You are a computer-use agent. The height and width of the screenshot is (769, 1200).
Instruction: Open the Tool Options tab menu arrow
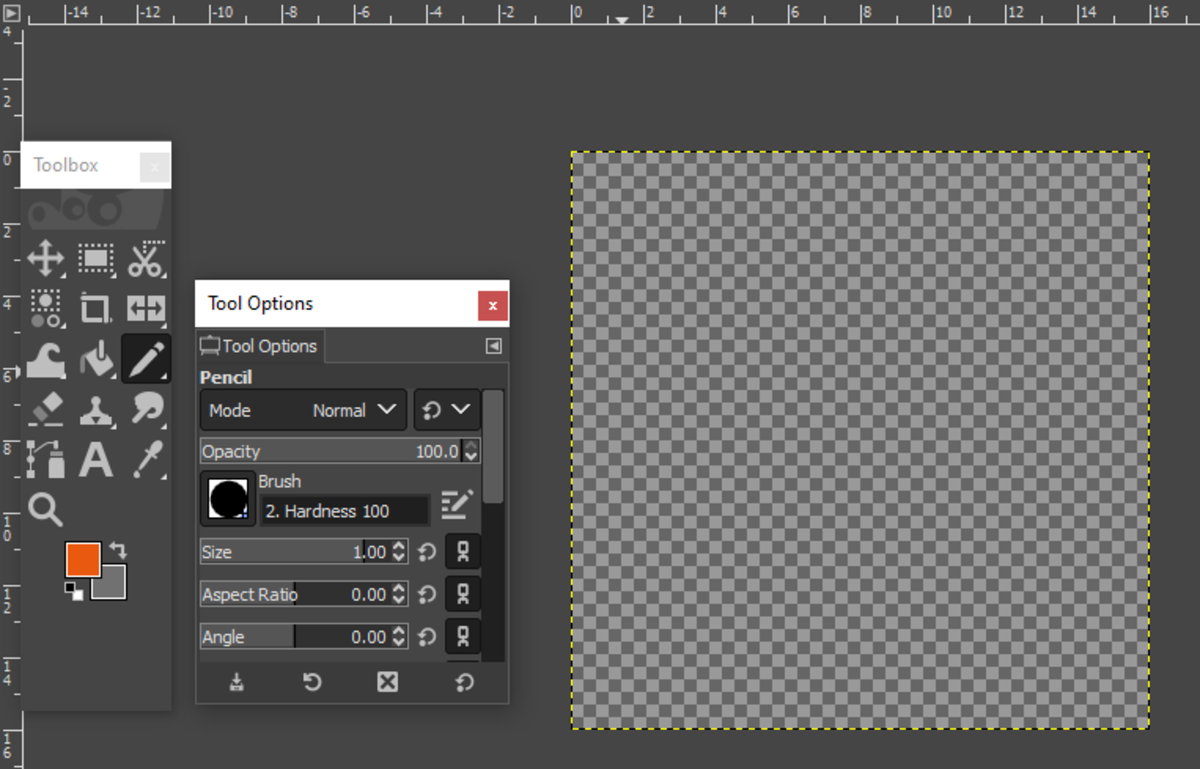[x=493, y=346]
